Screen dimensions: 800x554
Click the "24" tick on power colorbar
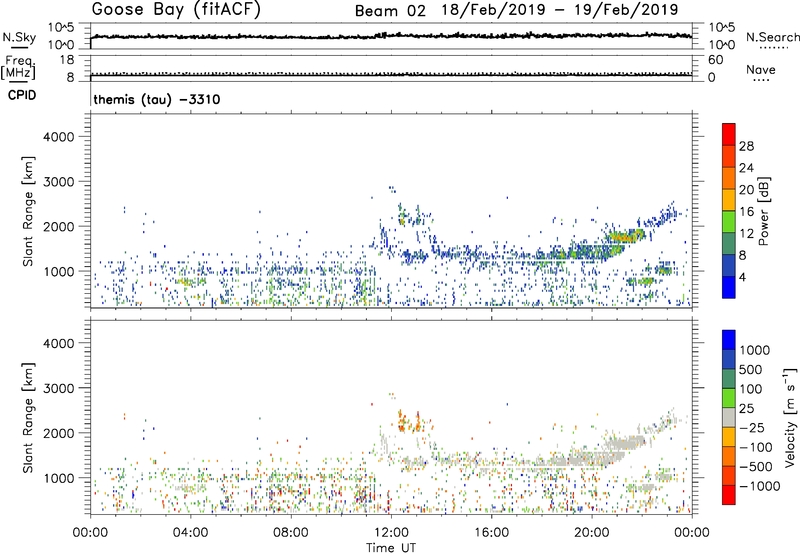tap(746, 168)
